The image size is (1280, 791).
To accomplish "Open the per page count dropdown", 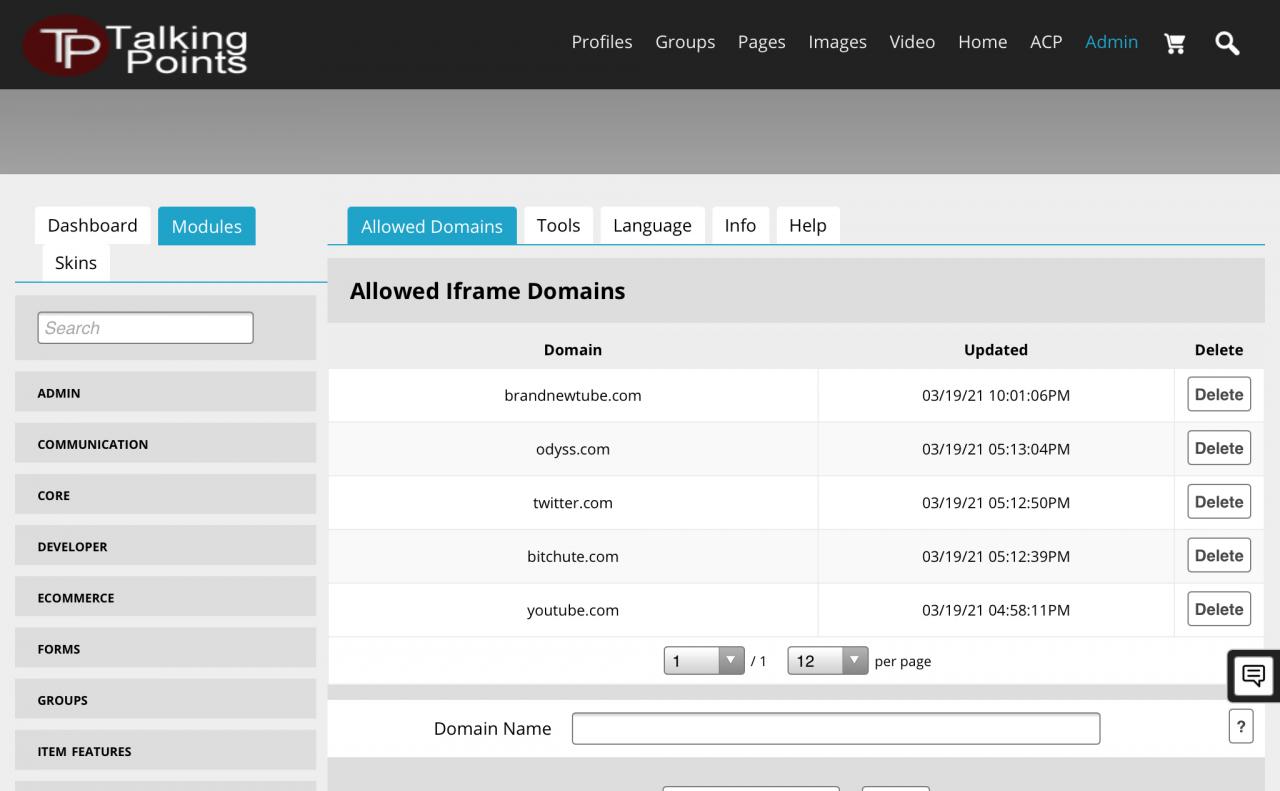I will tap(827, 661).
